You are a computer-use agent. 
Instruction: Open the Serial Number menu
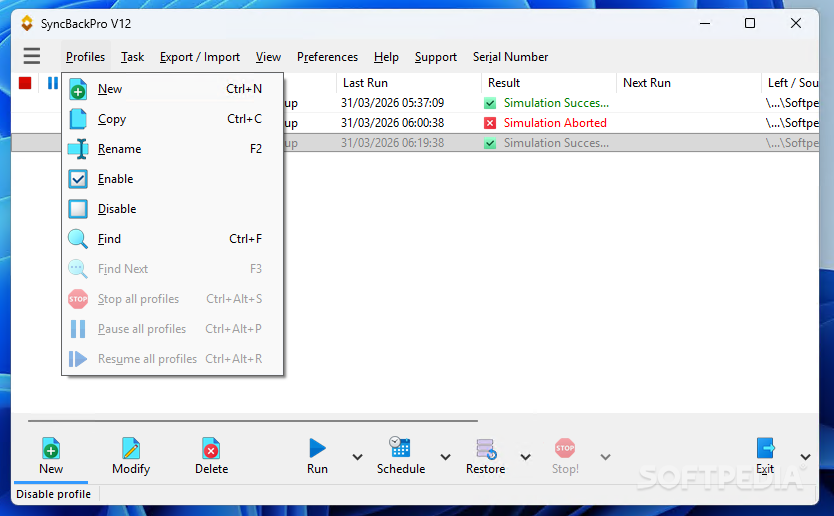click(x=510, y=57)
